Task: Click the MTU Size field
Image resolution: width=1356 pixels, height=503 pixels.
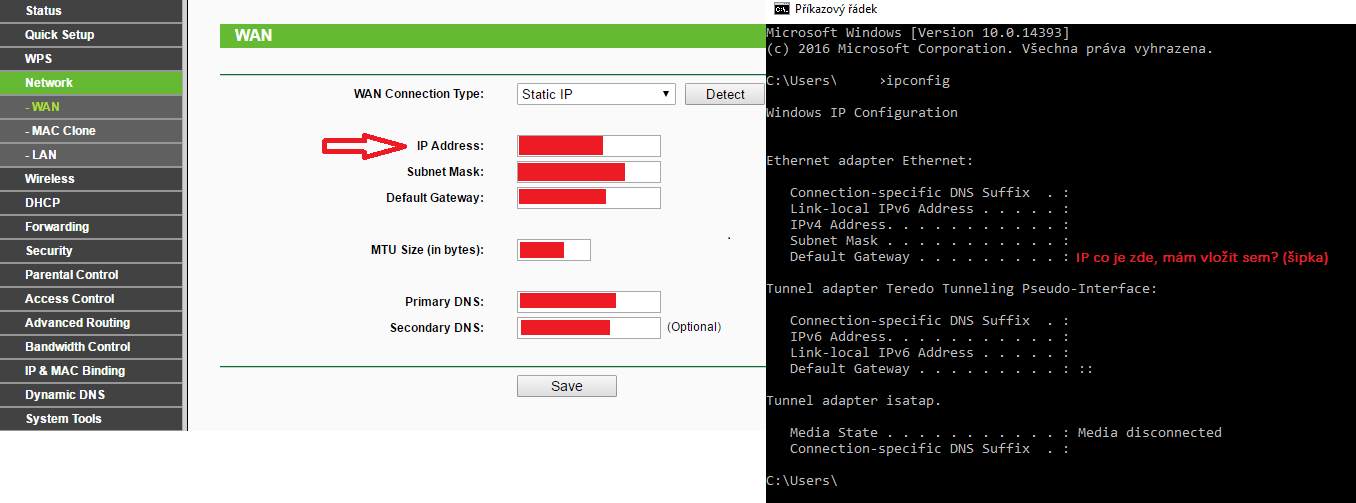Action: coord(554,250)
